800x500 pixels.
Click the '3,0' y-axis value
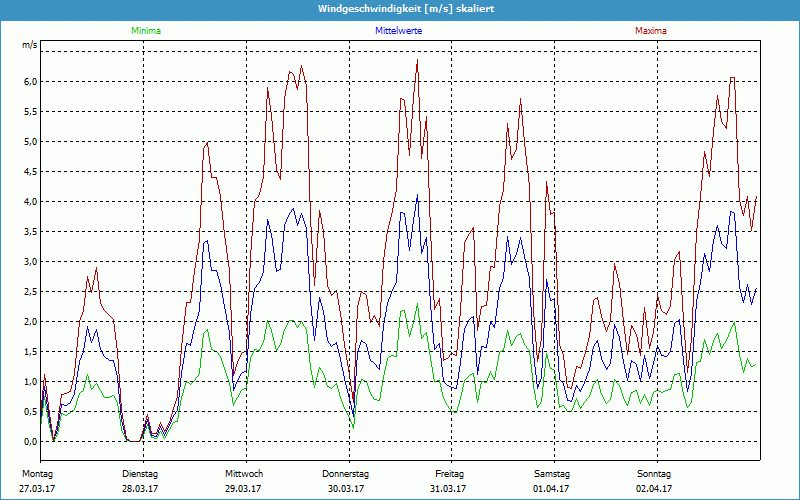(32, 262)
